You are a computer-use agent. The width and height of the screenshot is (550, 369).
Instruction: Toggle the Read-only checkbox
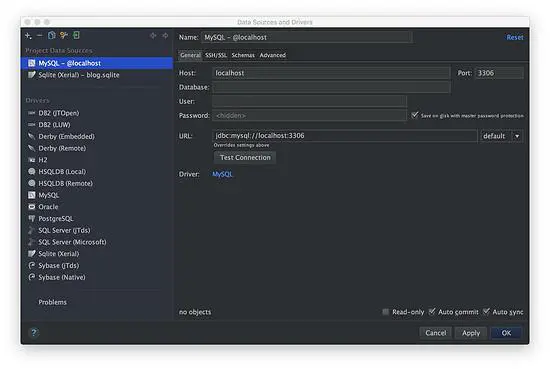[385, 311]
